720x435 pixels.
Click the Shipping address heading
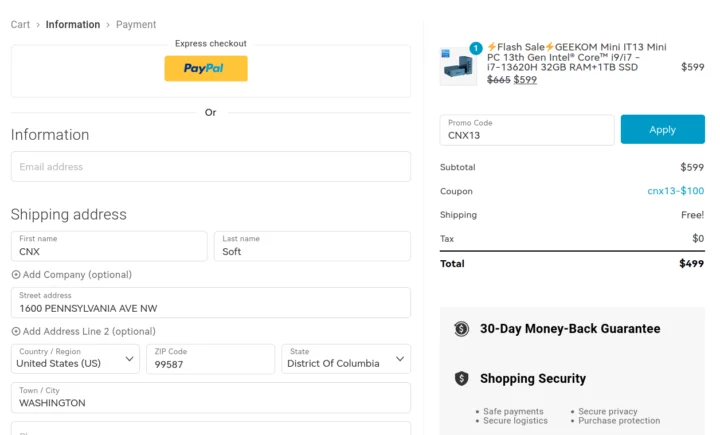click(68, 215)
